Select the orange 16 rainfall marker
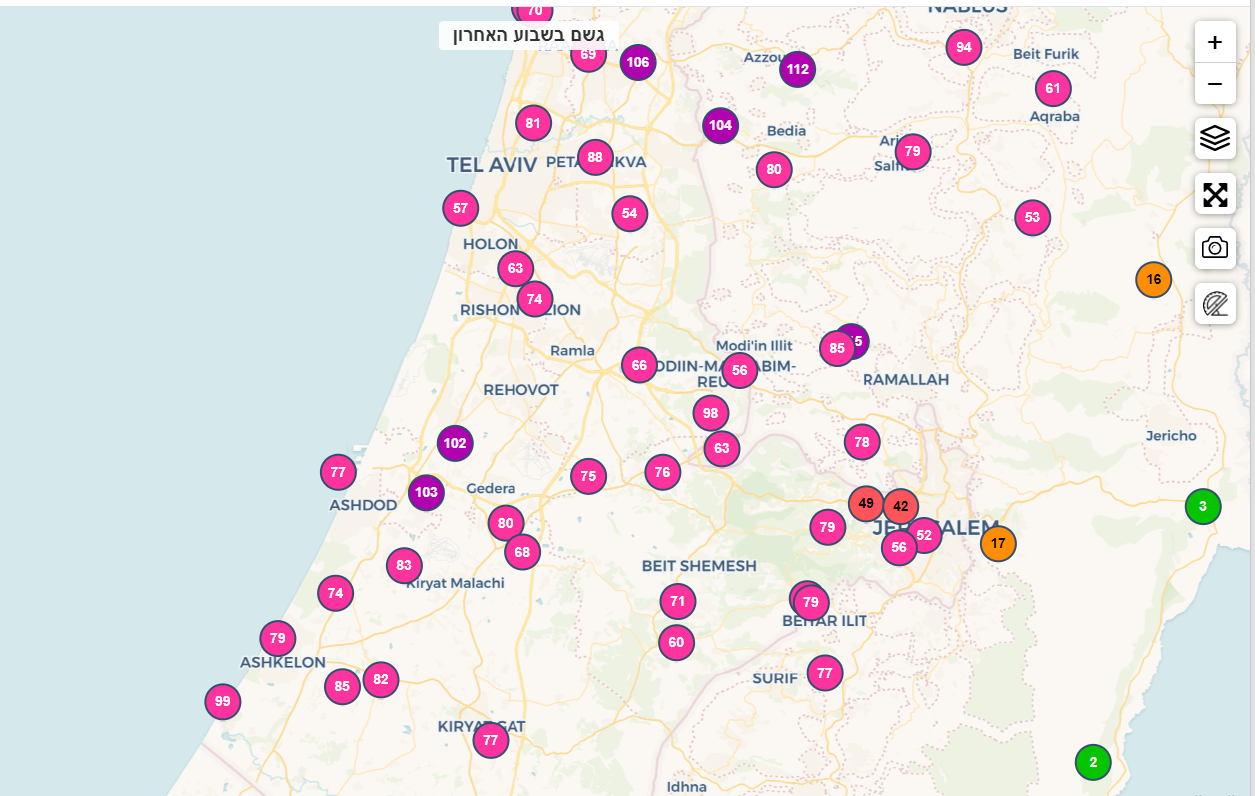The width and height of the screenshot is (1255, 796). click(x=1153, y=279)
